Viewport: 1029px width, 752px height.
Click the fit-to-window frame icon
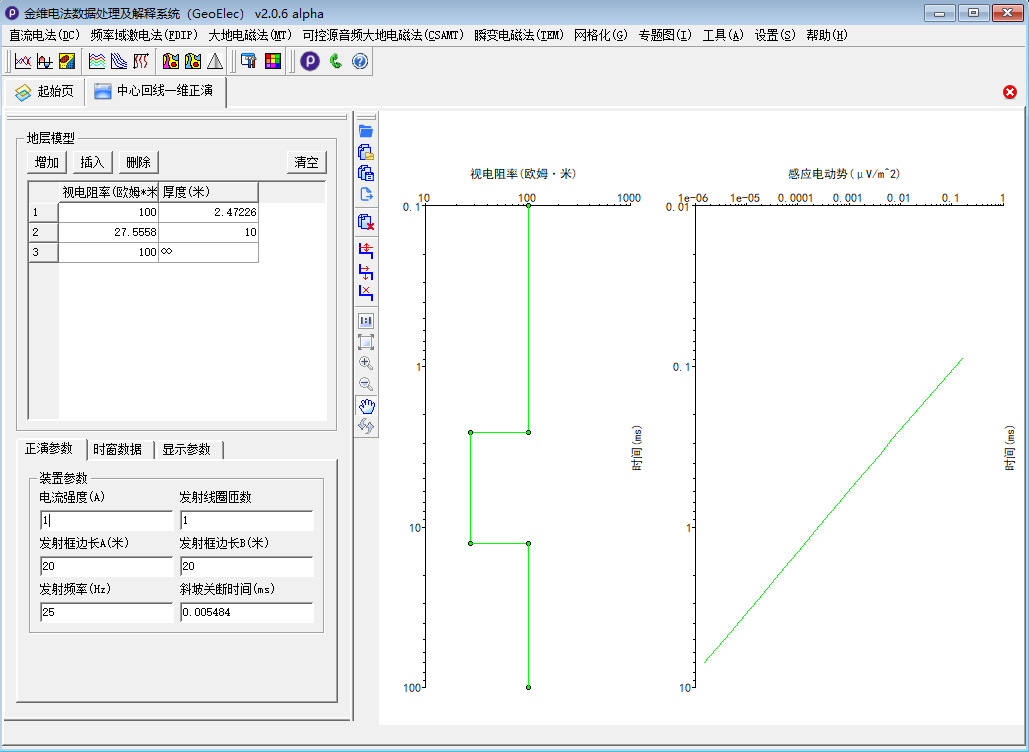[366, 342]
